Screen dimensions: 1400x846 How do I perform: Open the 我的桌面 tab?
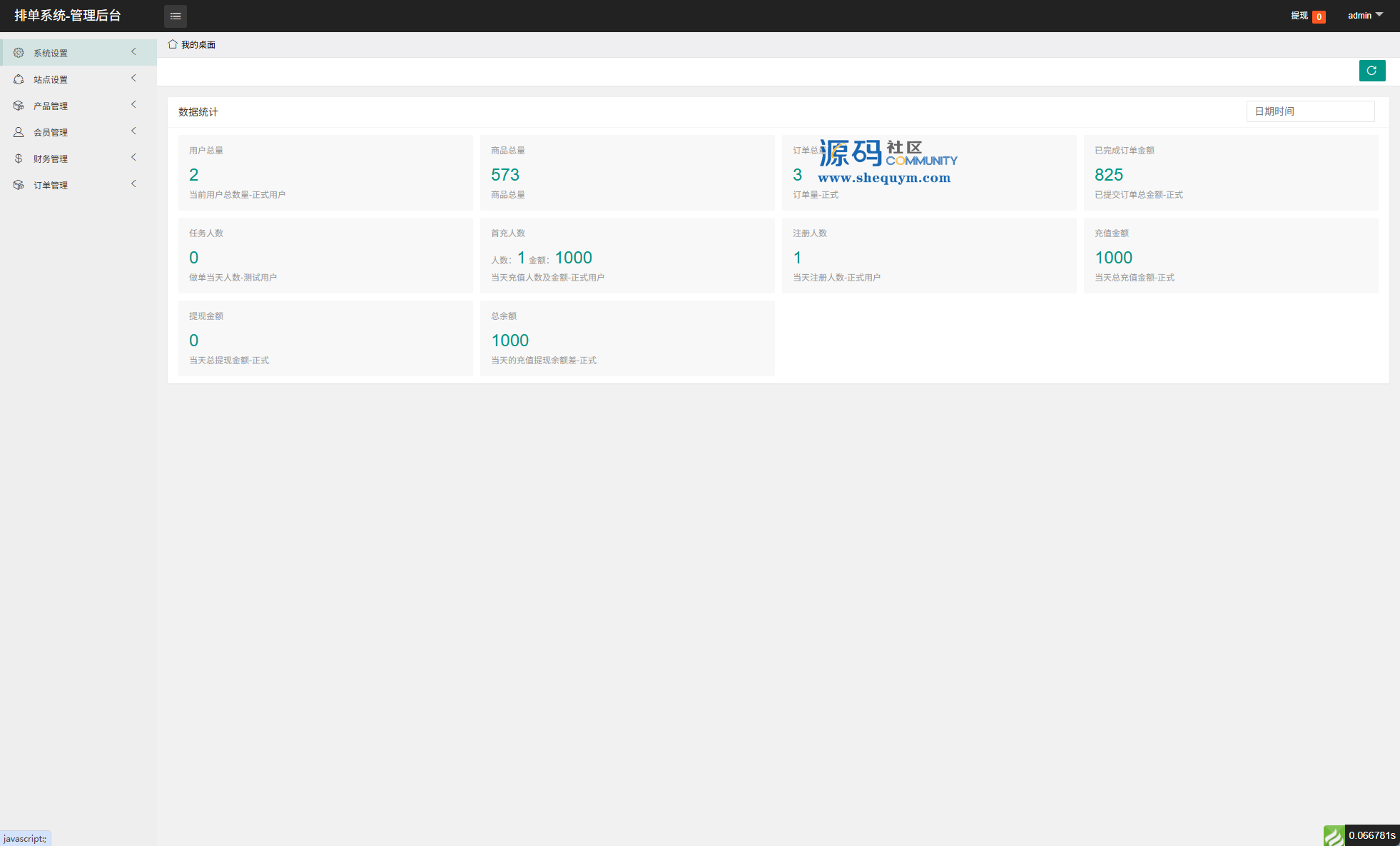(198, 45)
